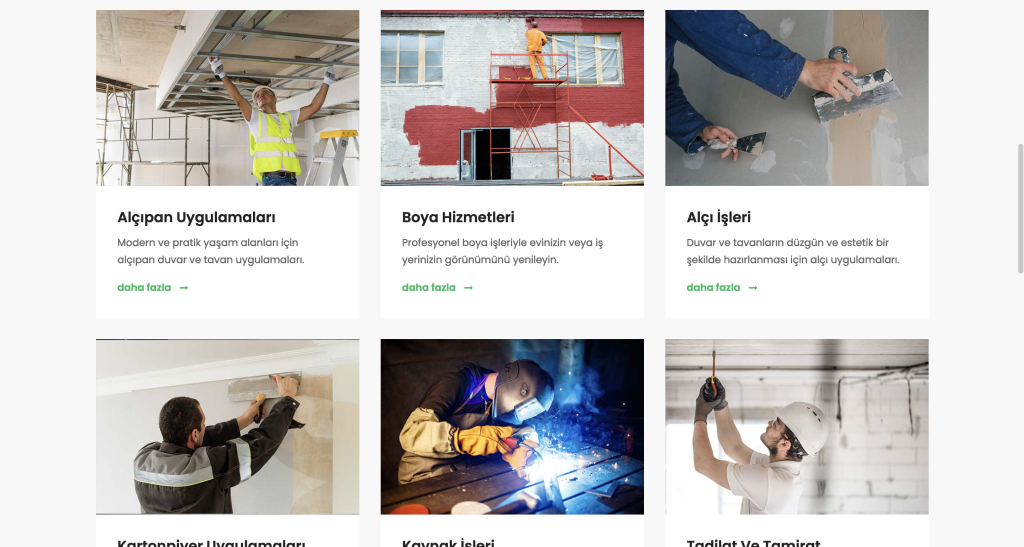
Task: Click the arrow icon under Boya Hizmetleri
Action: point(468,288)
